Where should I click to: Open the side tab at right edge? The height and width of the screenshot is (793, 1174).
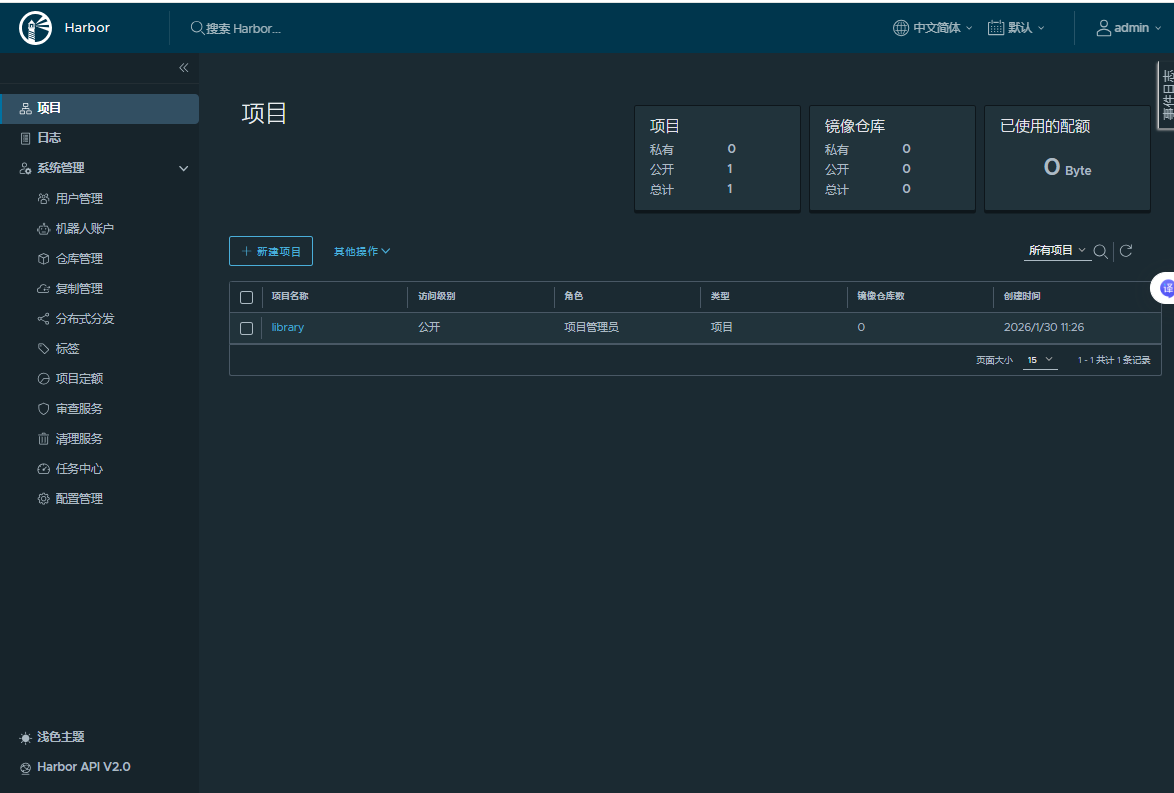[1166, 95]
